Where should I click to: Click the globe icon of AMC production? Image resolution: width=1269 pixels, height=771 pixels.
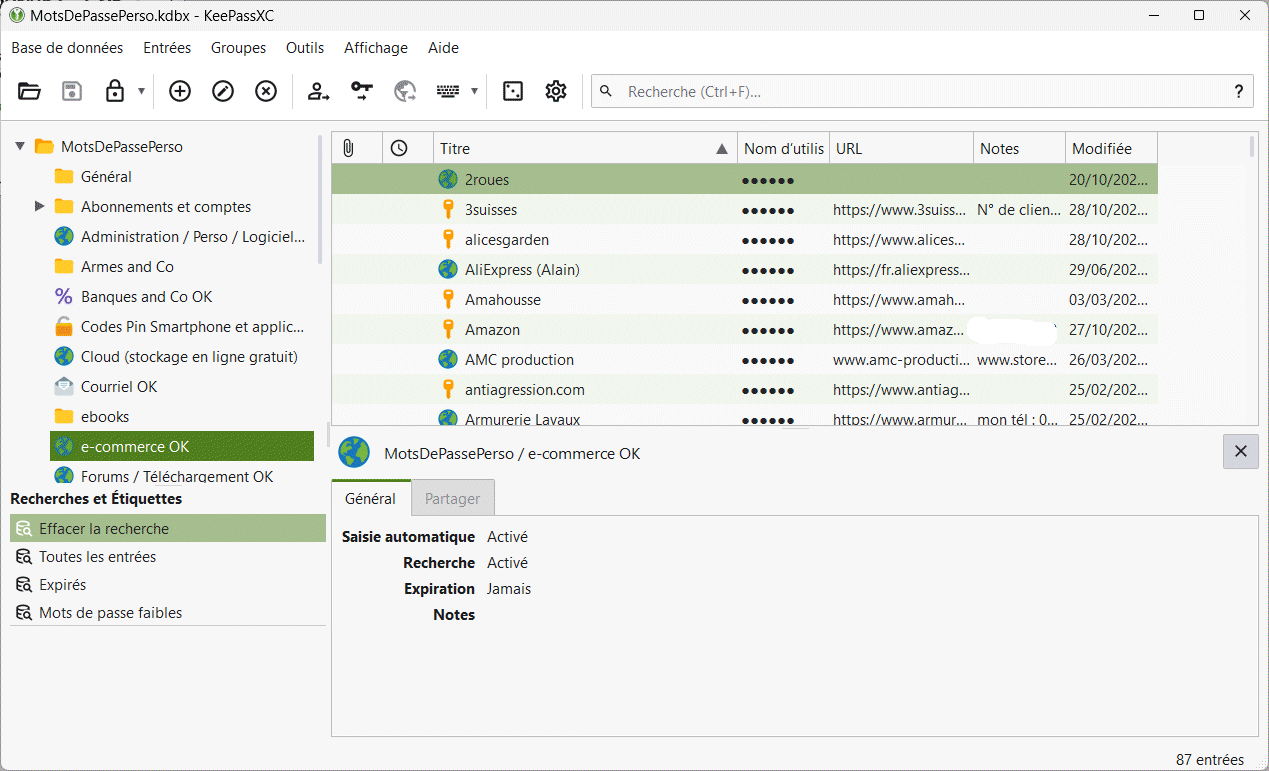pos(448,359)
